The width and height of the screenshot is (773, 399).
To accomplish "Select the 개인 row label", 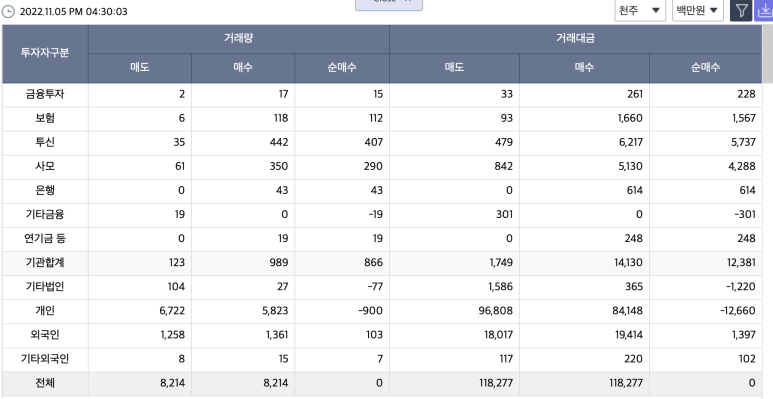I will click(x=45, y=311).
